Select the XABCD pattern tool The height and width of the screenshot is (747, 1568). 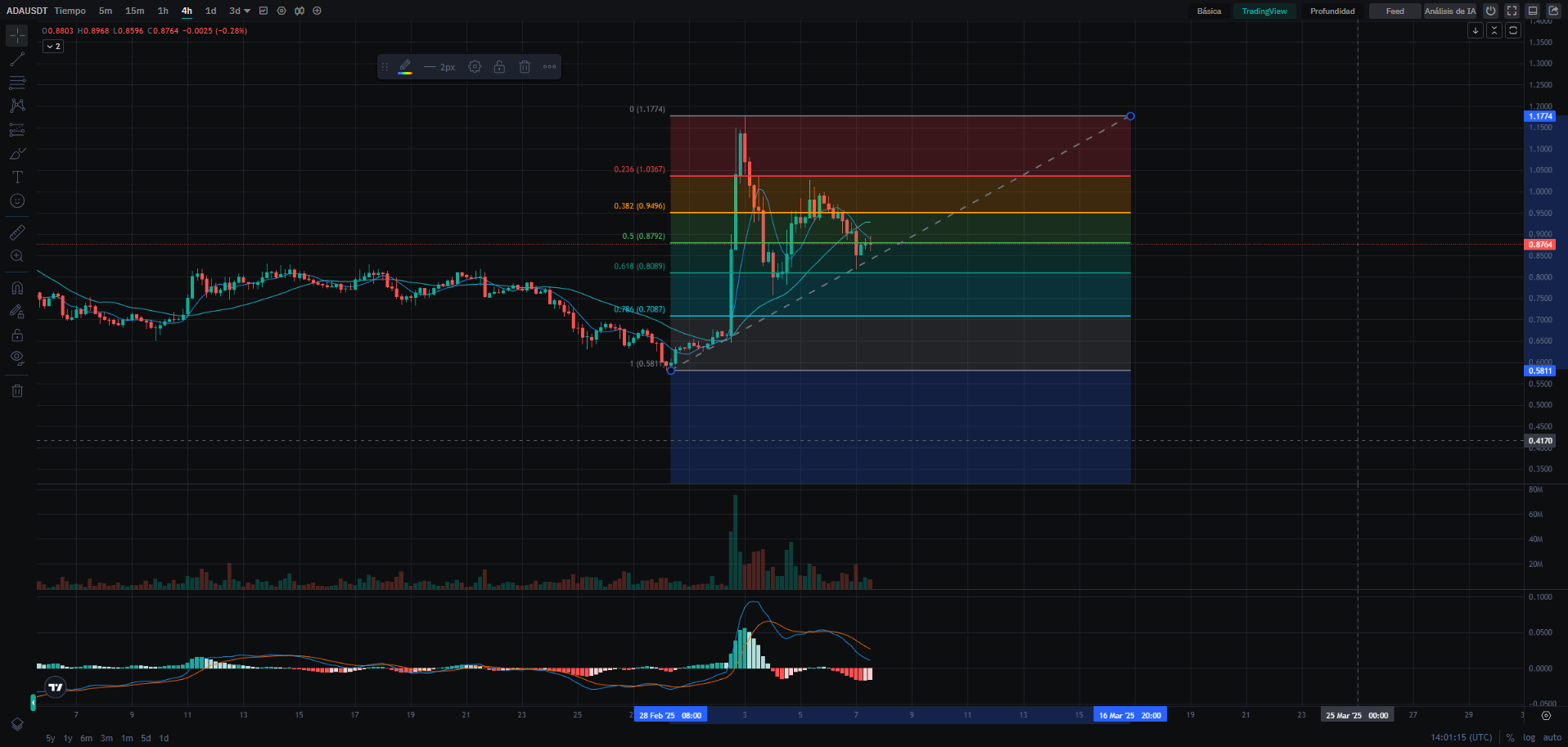pyautogui.click(x=17, y=106)
